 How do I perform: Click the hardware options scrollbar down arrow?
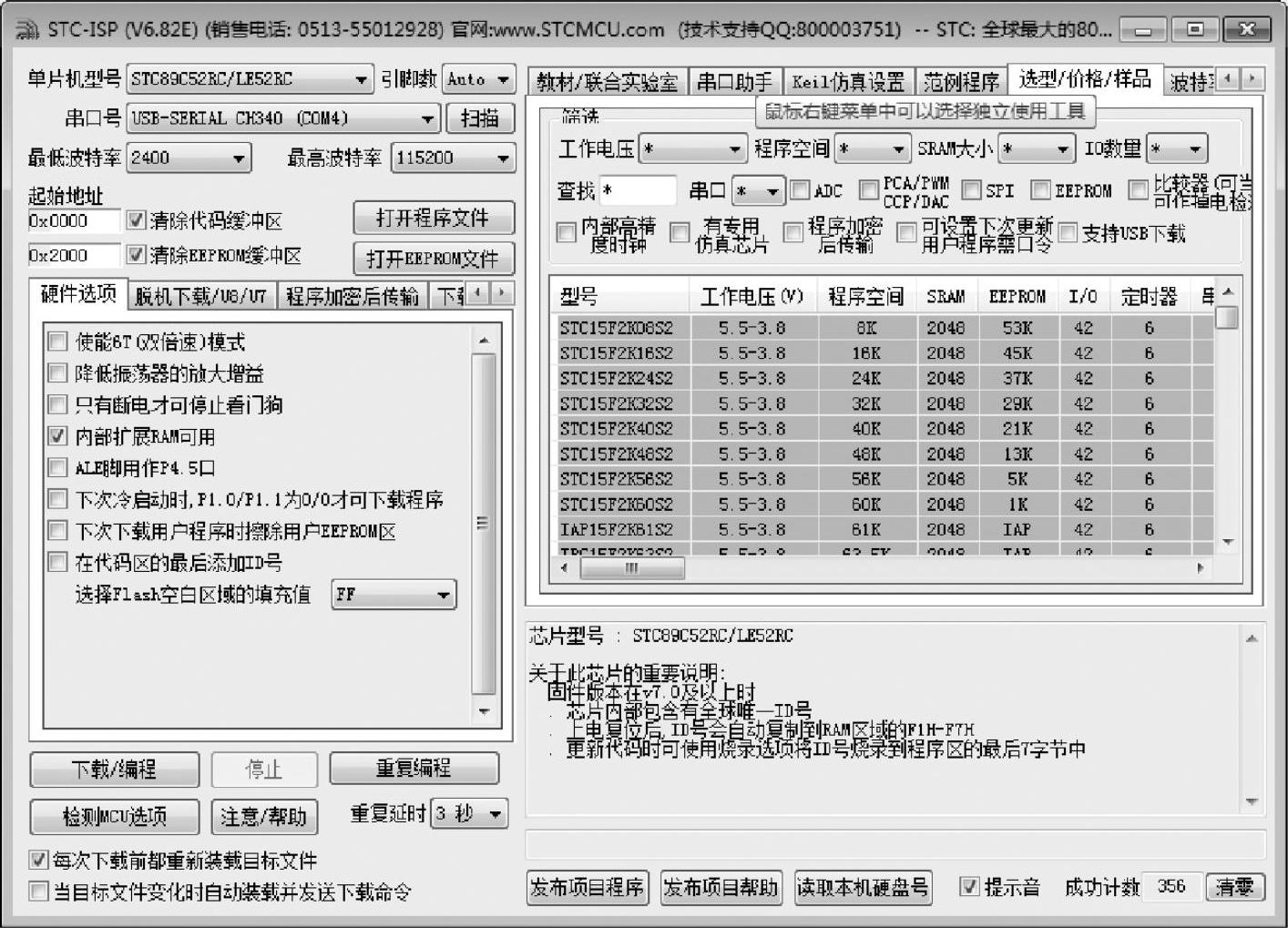point(484,711)
